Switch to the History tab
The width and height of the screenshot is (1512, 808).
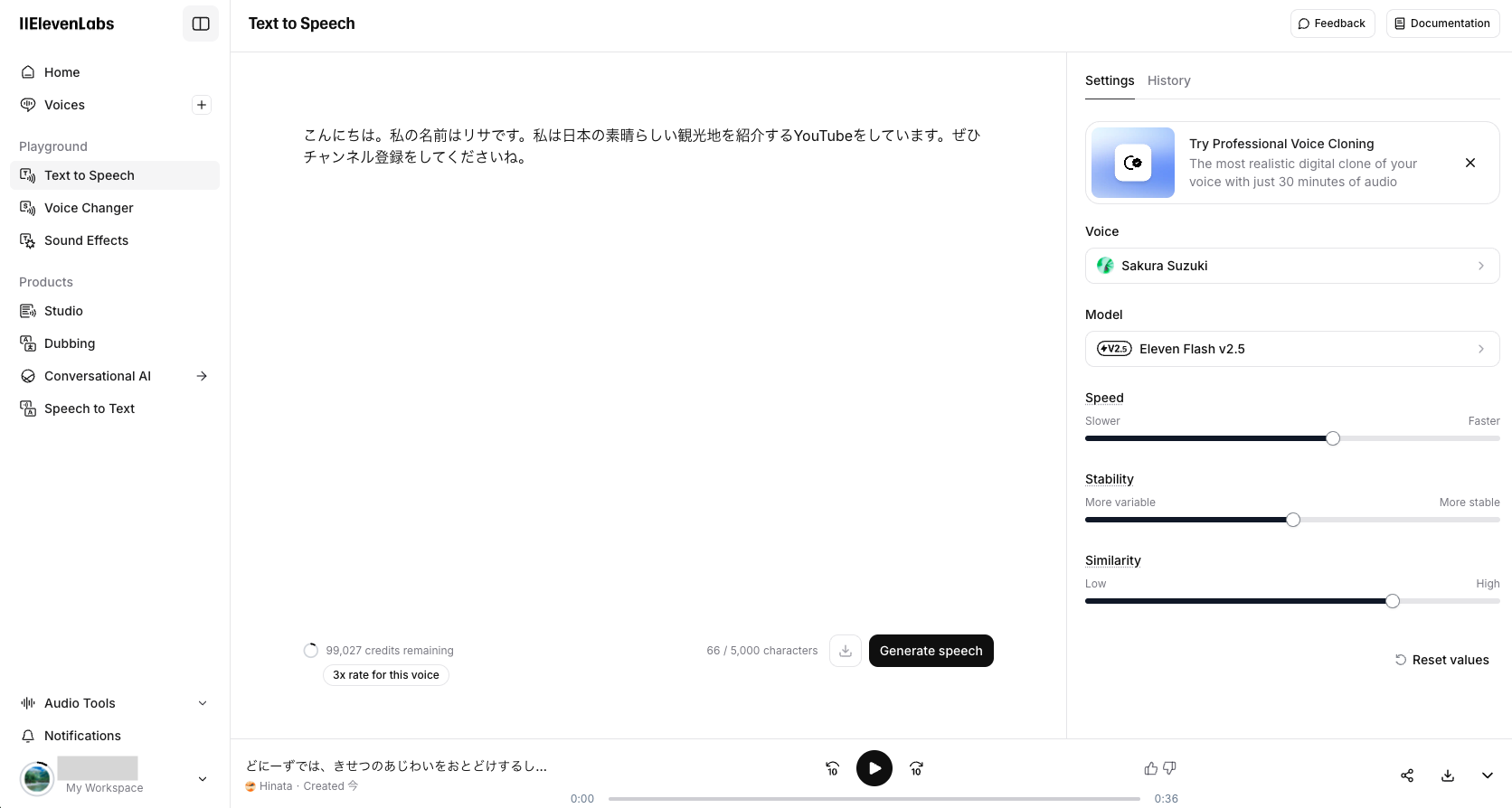coord(1168,80)
